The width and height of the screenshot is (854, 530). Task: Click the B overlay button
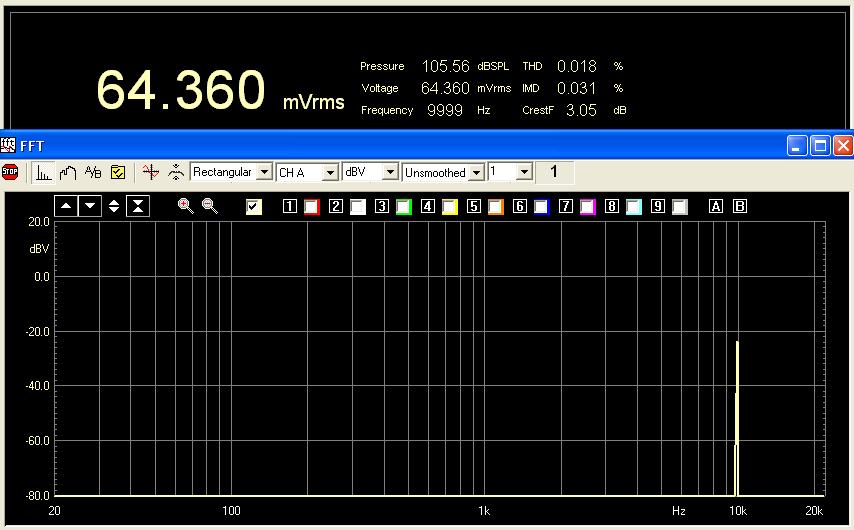coord(740,207)
